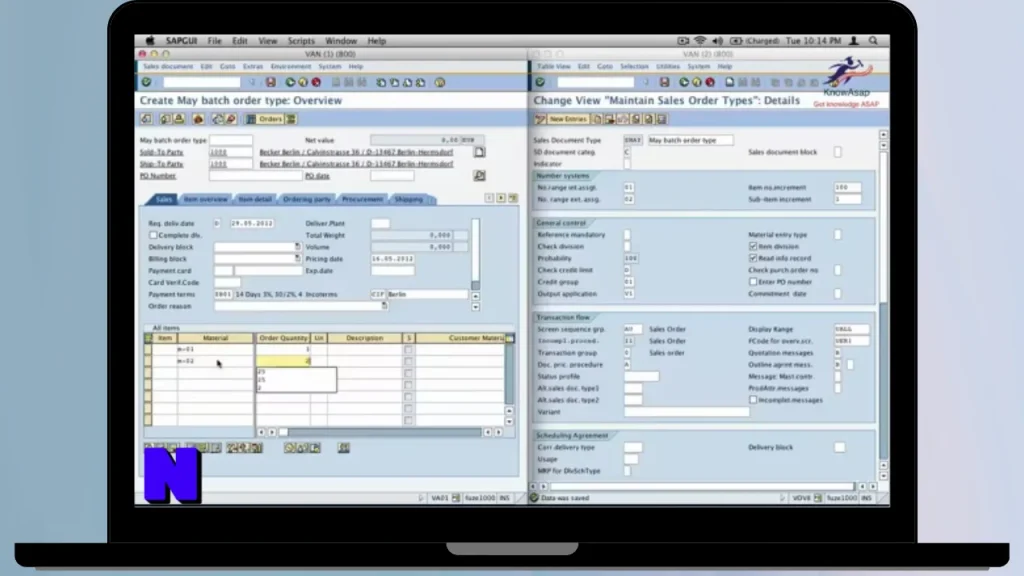Click the table settings icon beside the Customer Material column
This screenshot has width=1024, height=576.
tap(509, 338)
